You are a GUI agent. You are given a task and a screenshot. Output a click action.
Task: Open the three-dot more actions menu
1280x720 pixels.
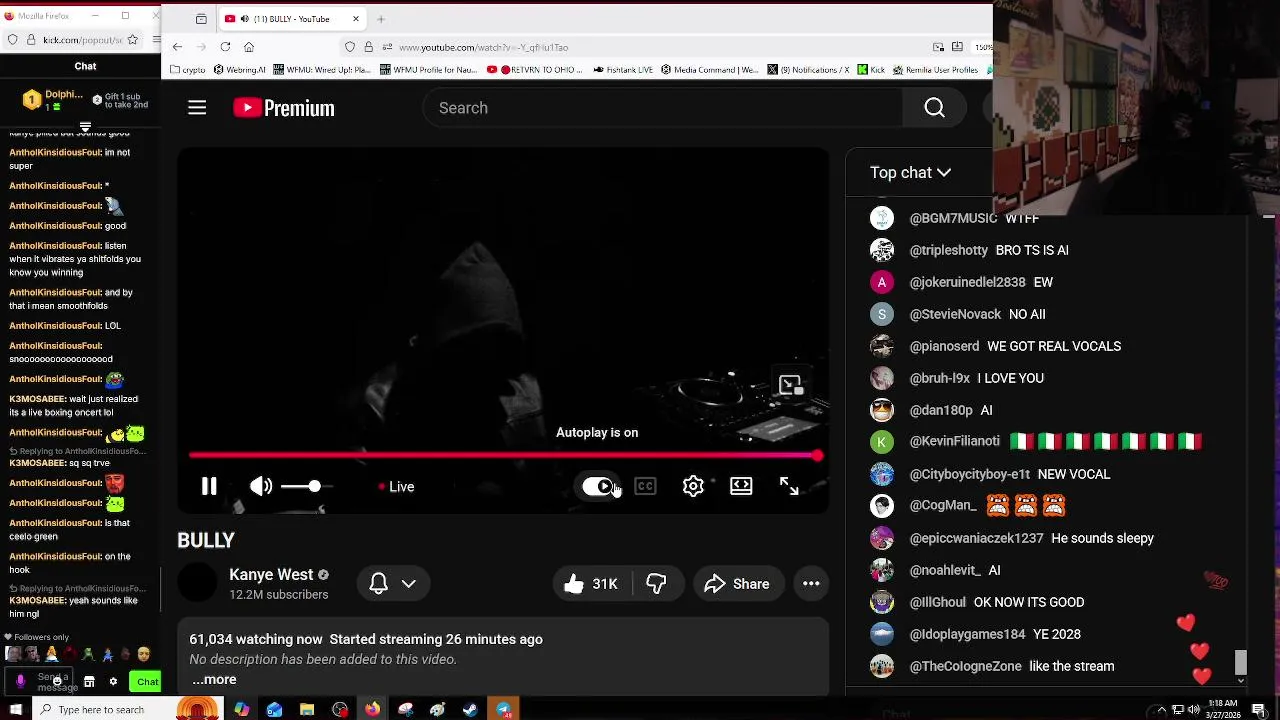811,584
